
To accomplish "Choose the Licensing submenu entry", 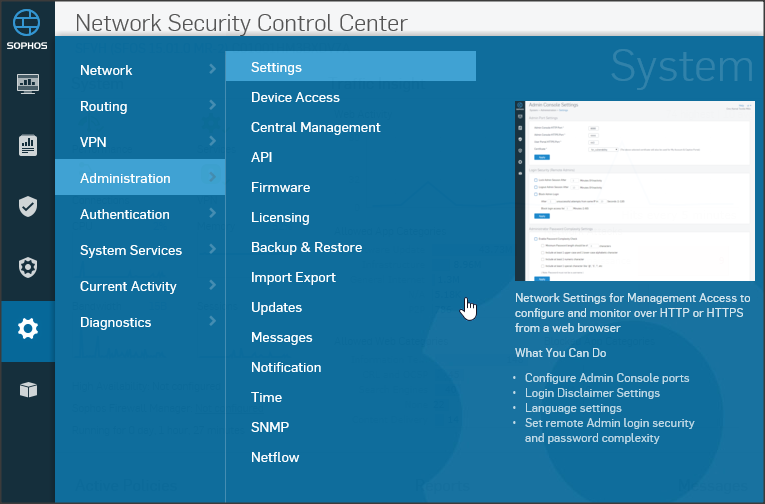I will 280,217.
